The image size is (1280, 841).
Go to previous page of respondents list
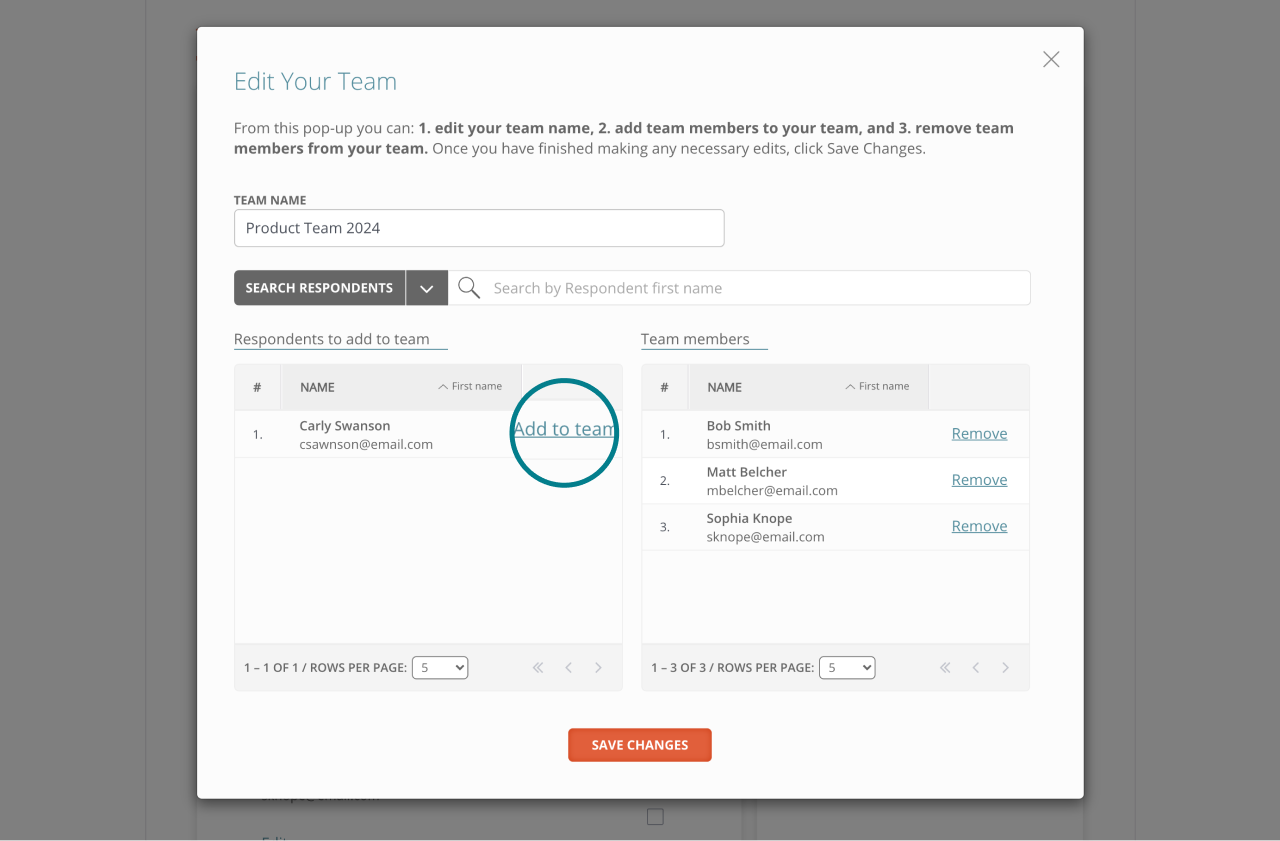[568, 668]
